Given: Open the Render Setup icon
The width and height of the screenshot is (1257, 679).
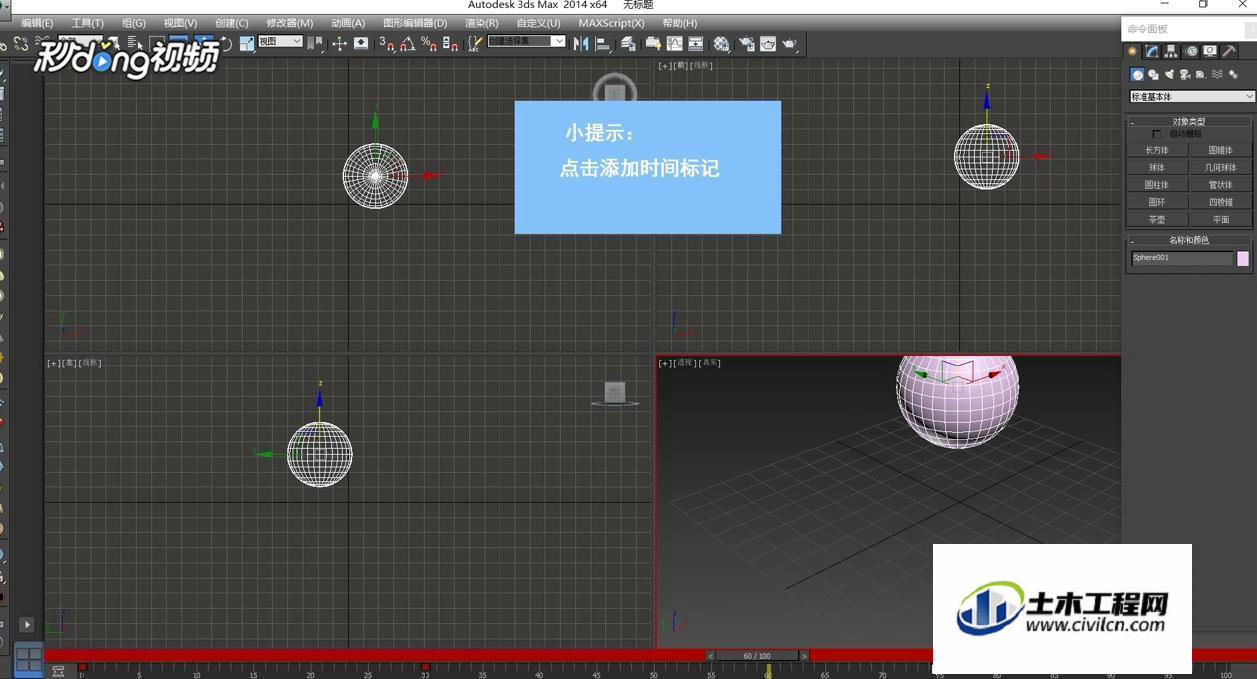Looking at the screenshot, I should tap(746, 44).
